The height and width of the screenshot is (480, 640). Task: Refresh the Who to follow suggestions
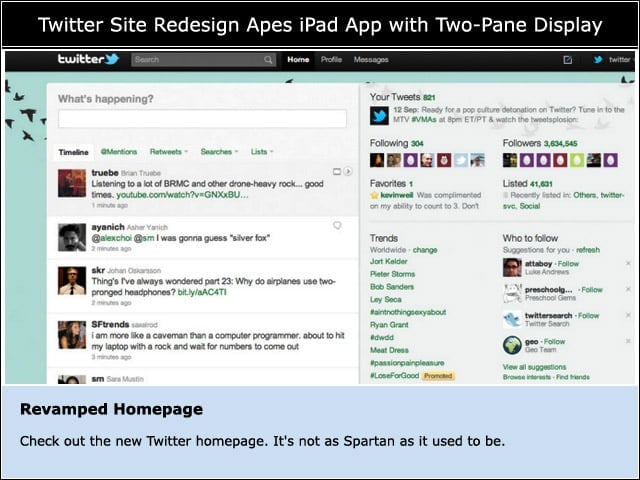pyautogui.click(x=588, y=250)
